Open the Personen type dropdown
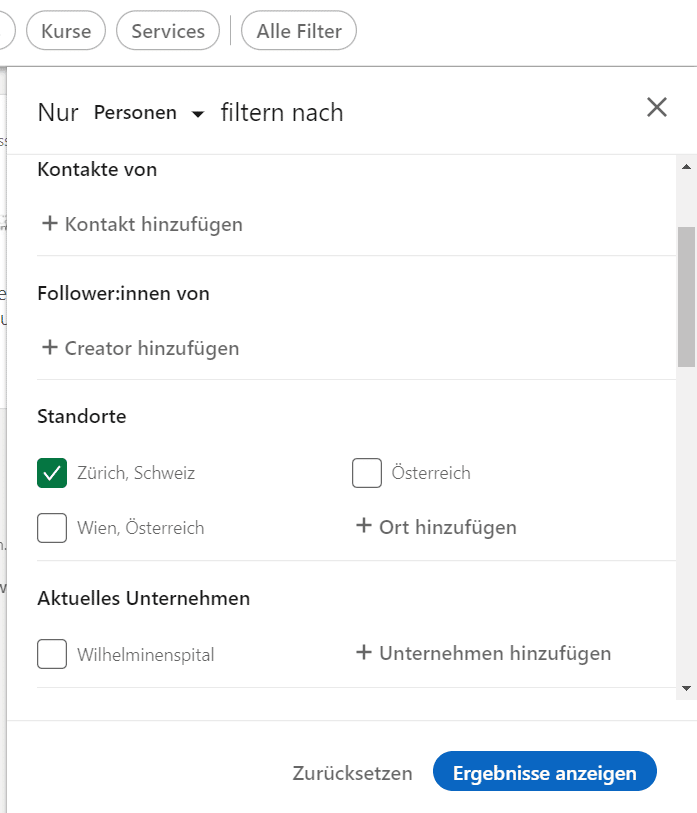The height and width of the screenshot is (813, 697). (x=149, y=113)
